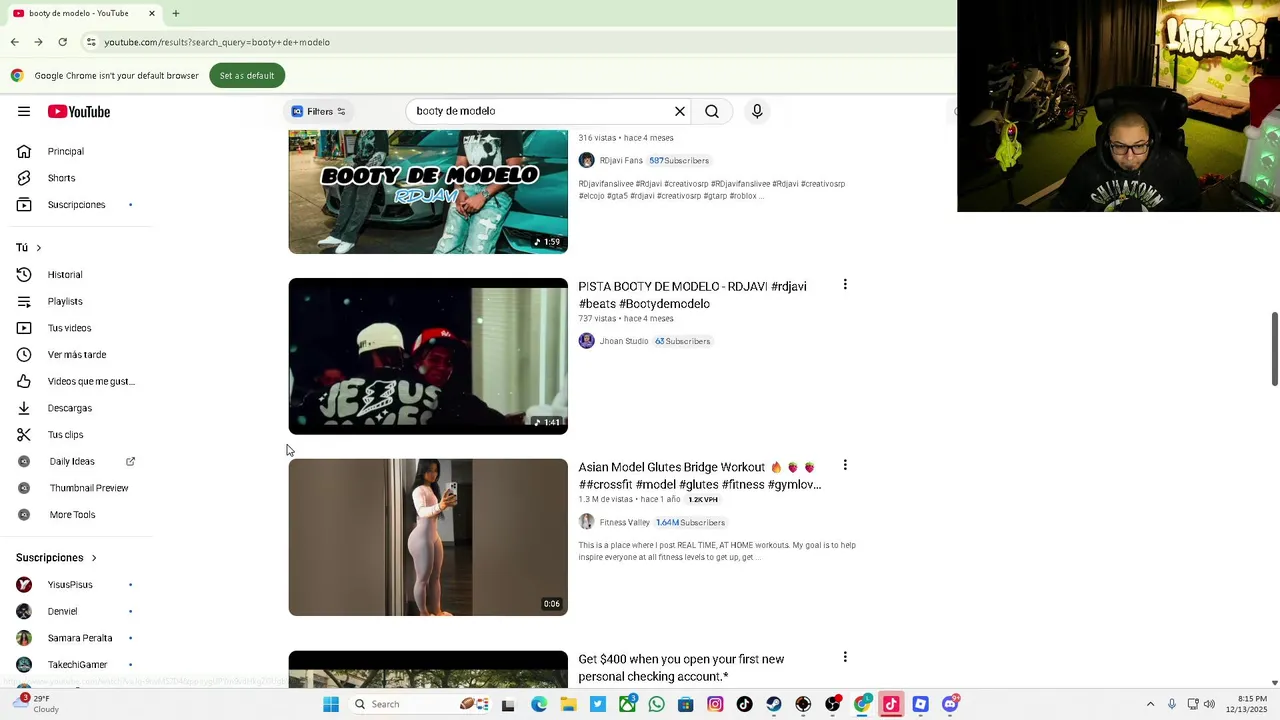Click the Samara Peralta channel avatar

click(x=24, y=638)
